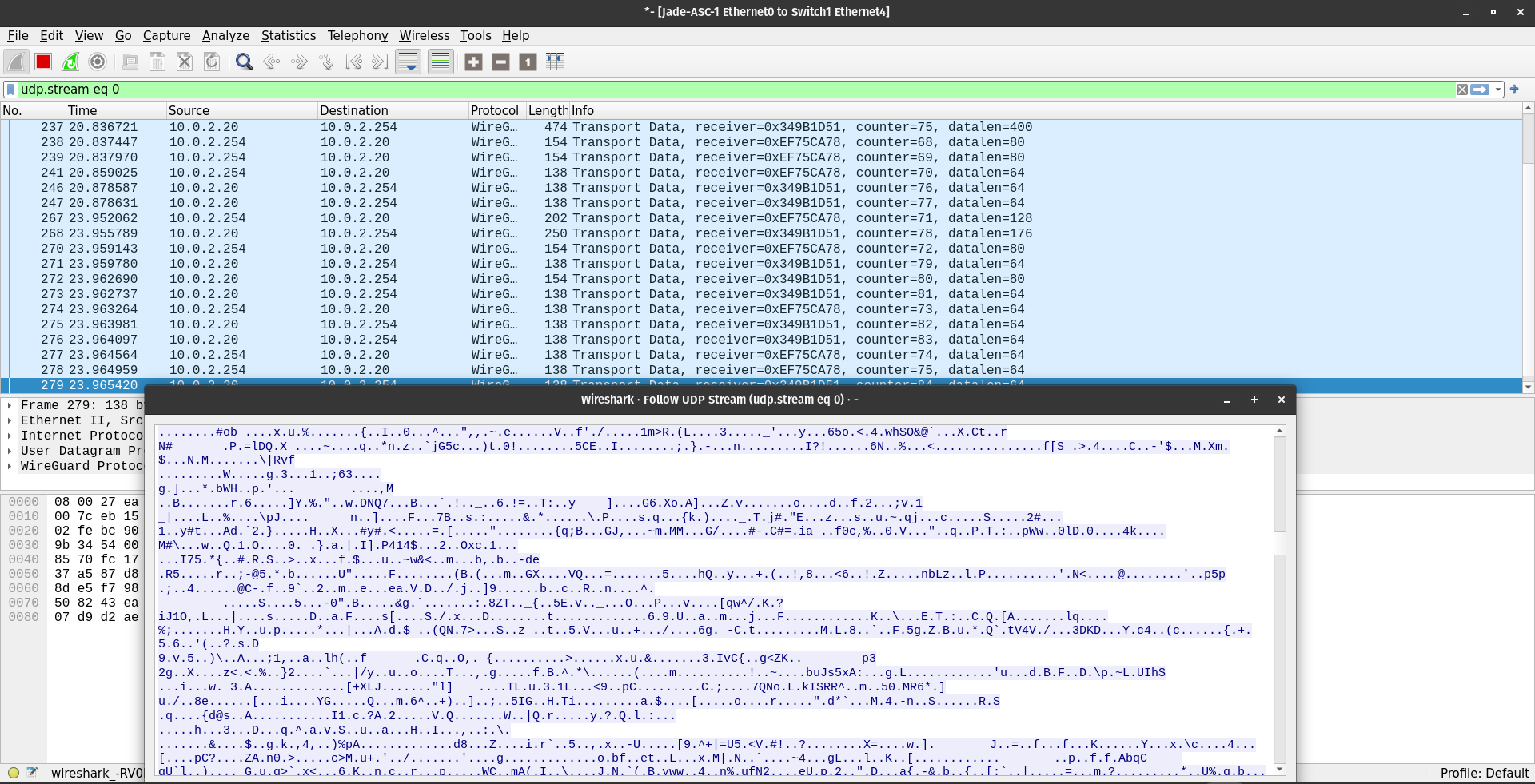Screen dimensions: 1535x784
Task: Open the Analyze menu
Action: 225,35
